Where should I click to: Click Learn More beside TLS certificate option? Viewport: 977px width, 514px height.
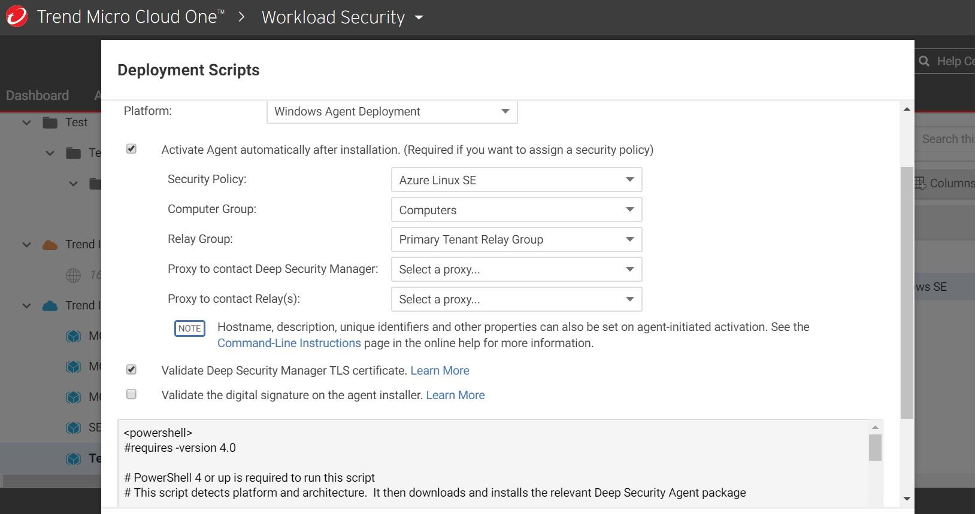(x=439, y=371)
